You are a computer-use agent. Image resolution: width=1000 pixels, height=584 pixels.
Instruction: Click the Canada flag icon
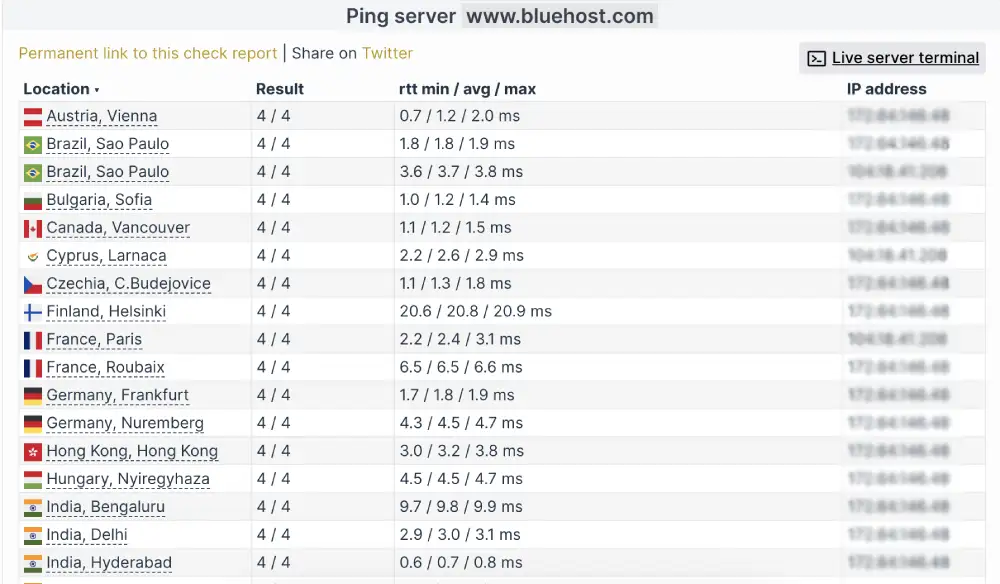point(31,228)
